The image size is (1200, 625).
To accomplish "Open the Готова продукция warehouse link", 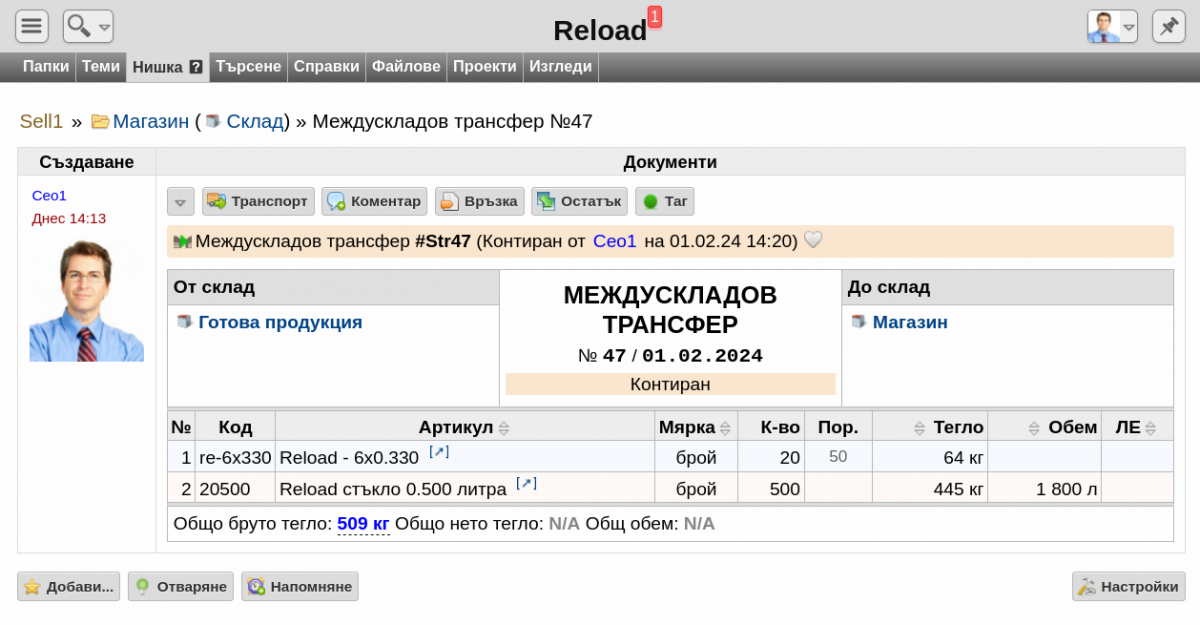I will pos(280,322).
